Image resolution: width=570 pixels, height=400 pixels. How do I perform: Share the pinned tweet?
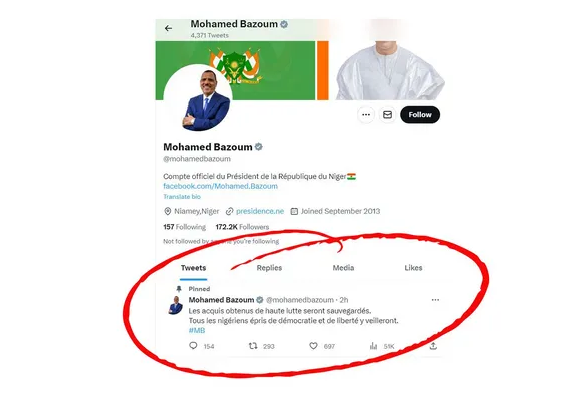tap(433, 346)
